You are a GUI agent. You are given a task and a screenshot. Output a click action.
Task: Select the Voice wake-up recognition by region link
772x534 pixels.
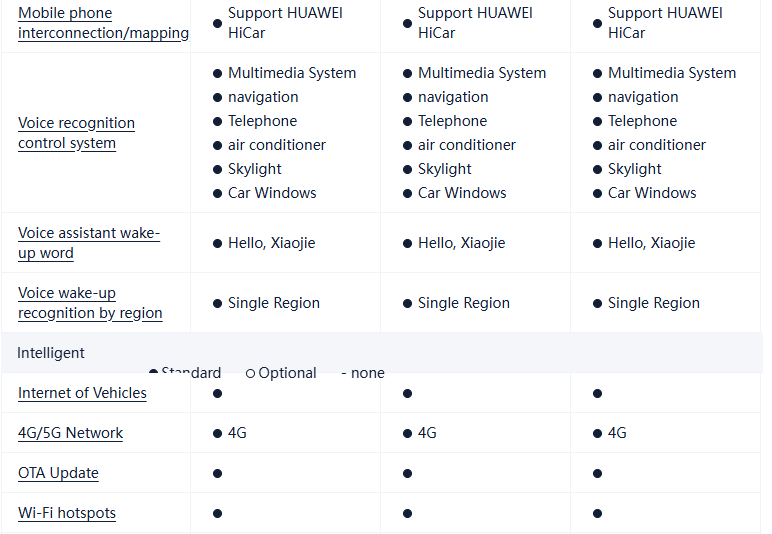(89, 303)
